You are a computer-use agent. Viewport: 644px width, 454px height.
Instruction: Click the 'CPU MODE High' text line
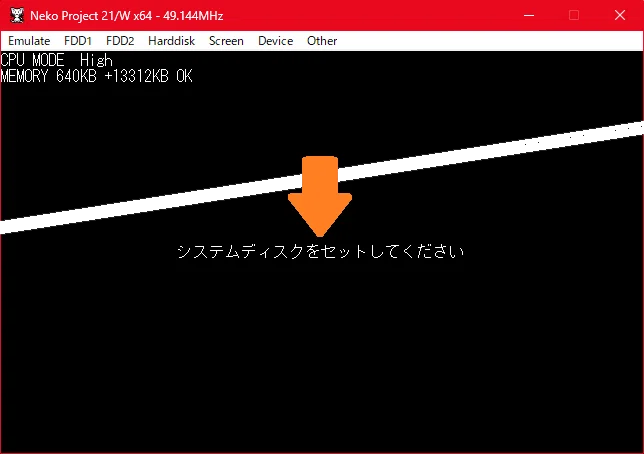56,60
